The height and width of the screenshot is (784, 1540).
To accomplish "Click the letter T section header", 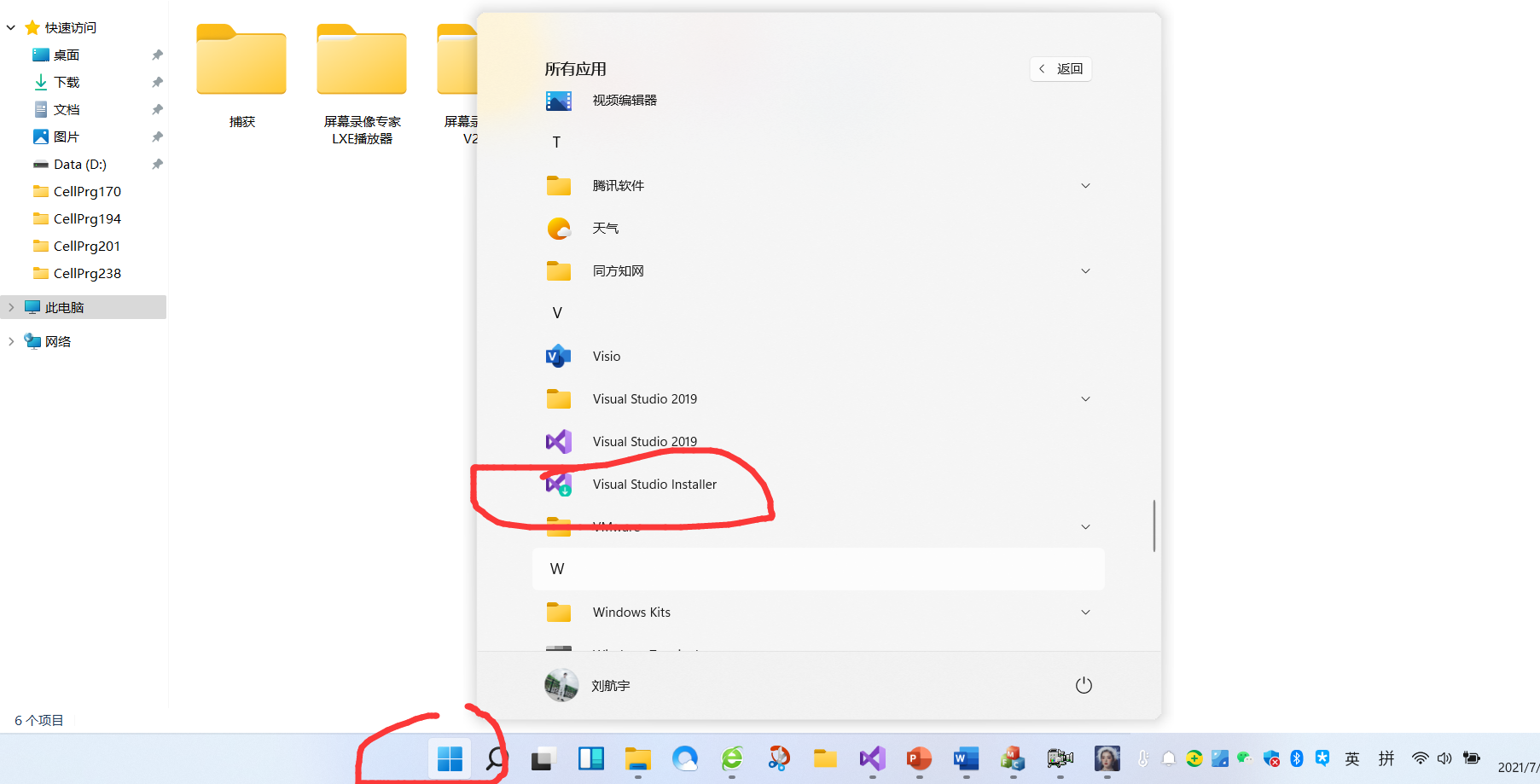I will [x=818, y=142].
